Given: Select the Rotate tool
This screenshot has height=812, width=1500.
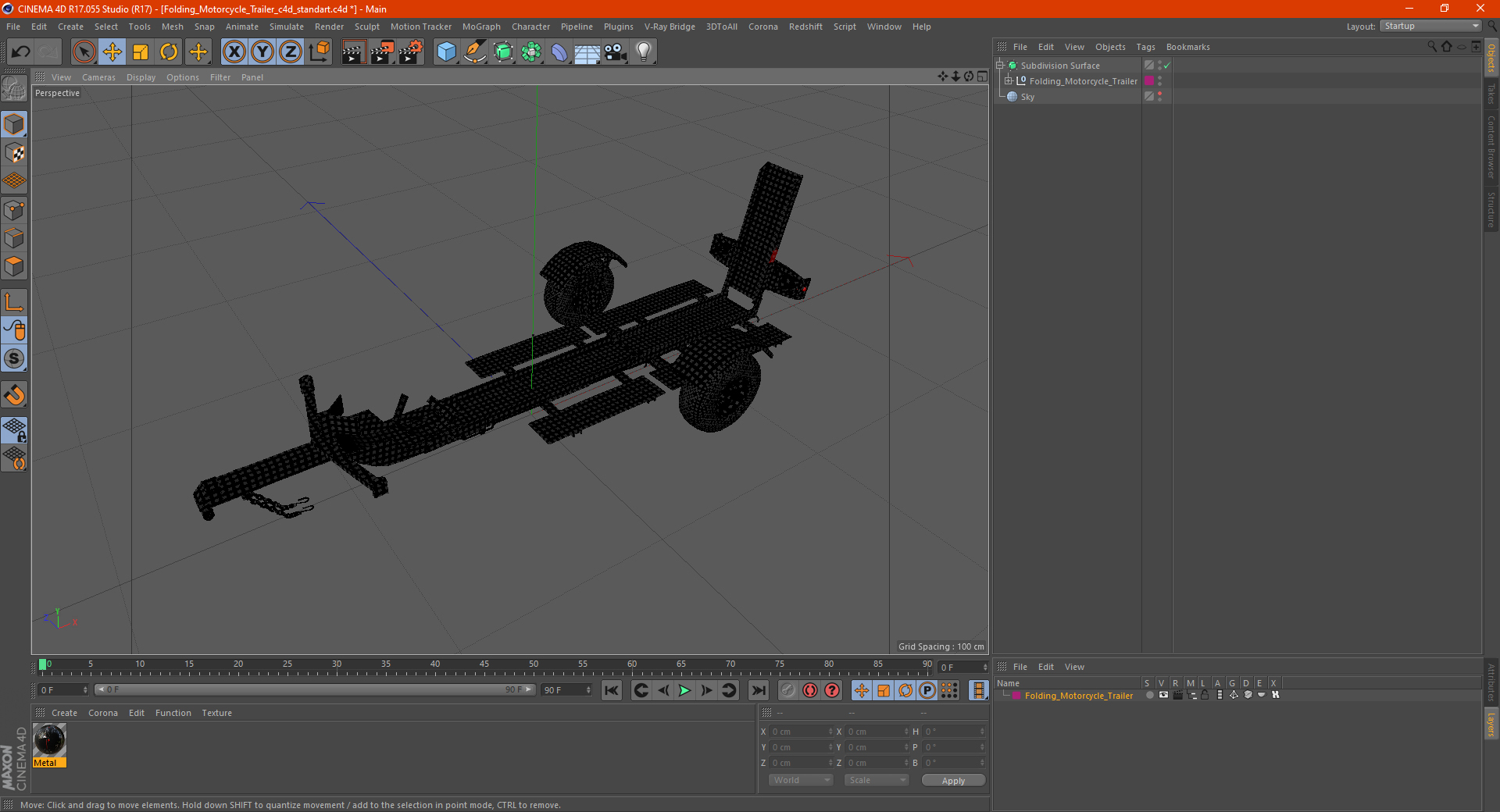Looking at the screenshot, I should (x=169, y=52).
